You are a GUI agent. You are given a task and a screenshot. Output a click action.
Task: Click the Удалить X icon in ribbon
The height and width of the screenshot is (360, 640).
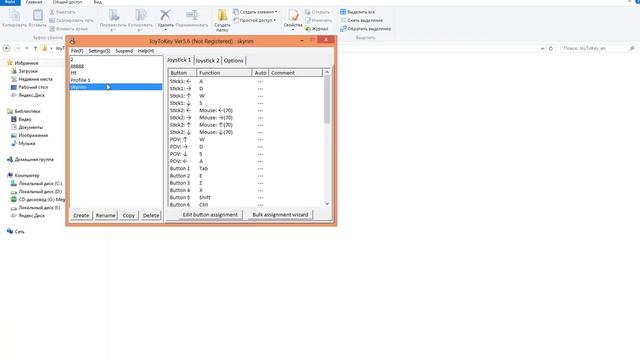pos(165,15)
